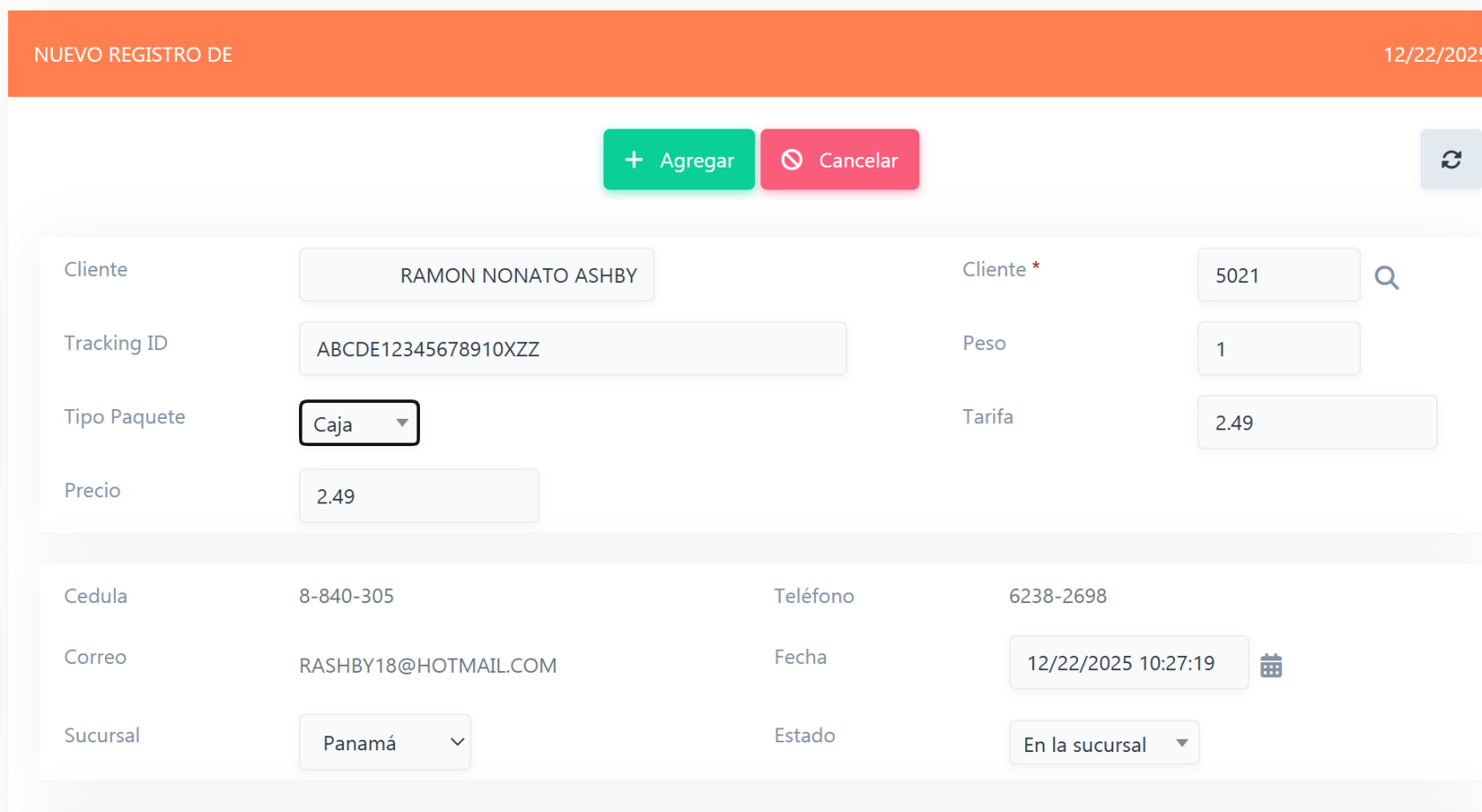Click the Teléfono value 6238-2698

click(x=1058, y=596)
